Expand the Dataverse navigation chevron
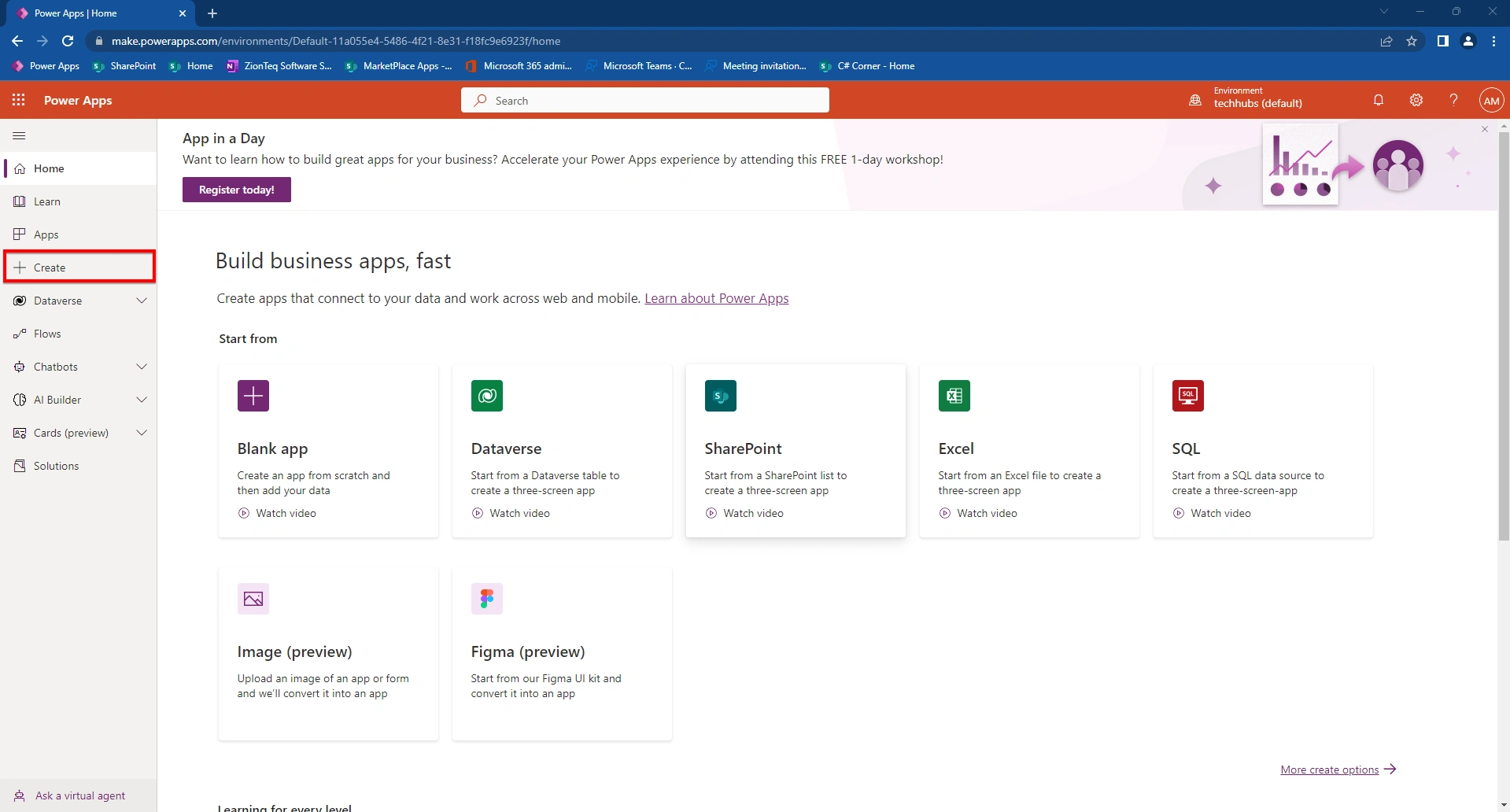The image size is (1510, 812). [142, 301]
